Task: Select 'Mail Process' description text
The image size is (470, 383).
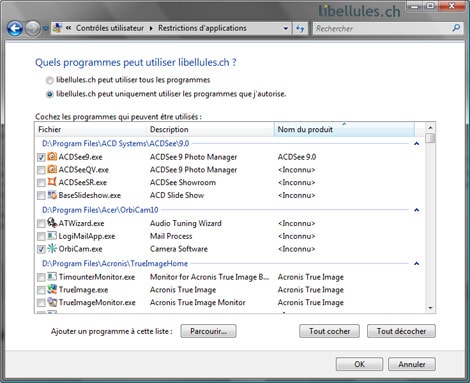Action: point(171,236)
